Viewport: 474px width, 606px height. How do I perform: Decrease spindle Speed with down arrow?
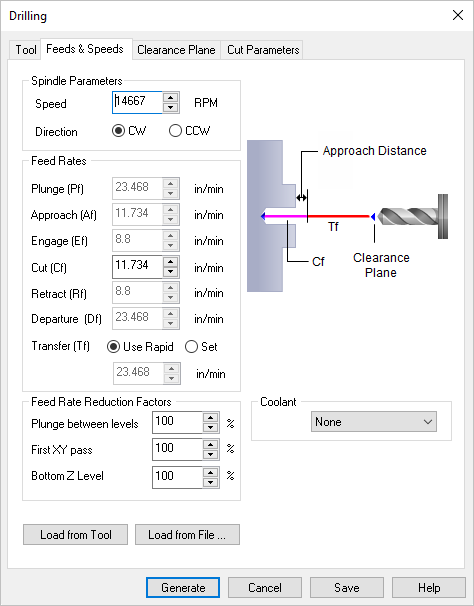171,107
